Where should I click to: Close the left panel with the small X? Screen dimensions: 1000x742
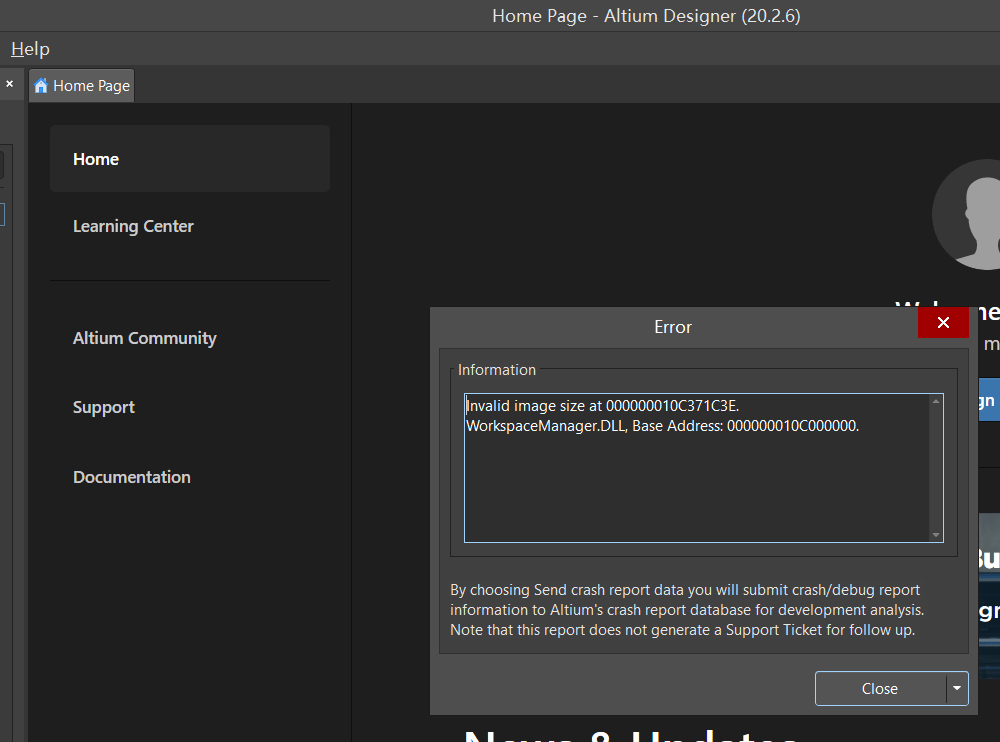pos(10,84)
